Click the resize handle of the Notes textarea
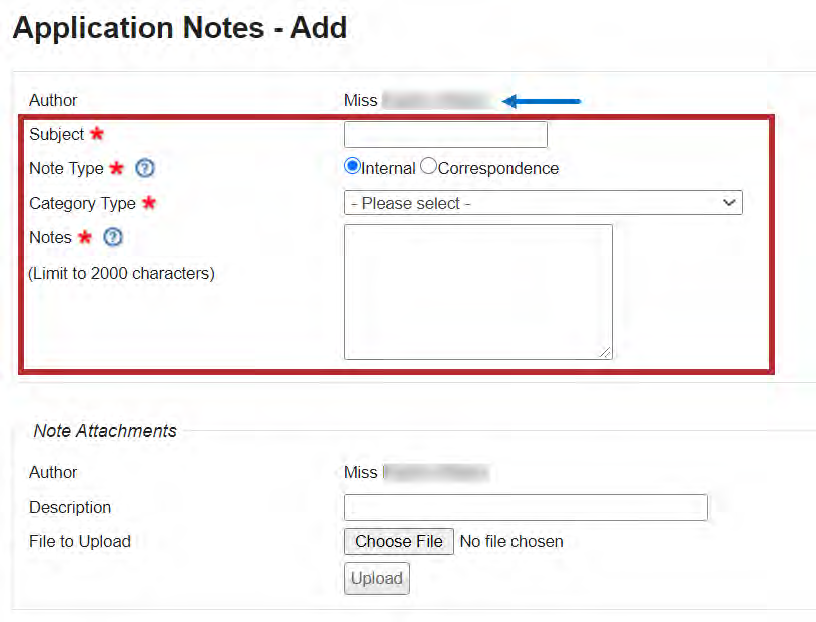Image resolution: width=816 pixels, height=622 pixels. point(606,352)
